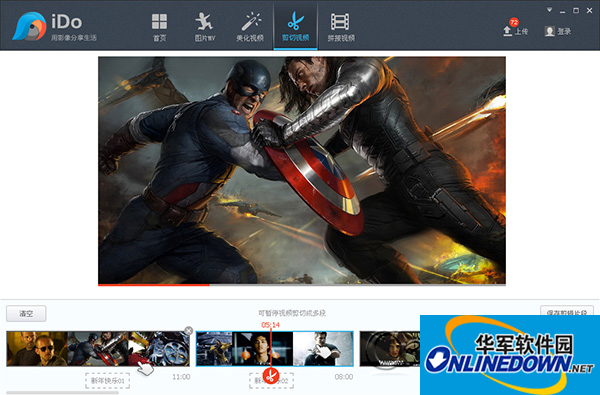Close the iDo window
This screenshot has width=600, height=395.
click(x=589, y=10)
